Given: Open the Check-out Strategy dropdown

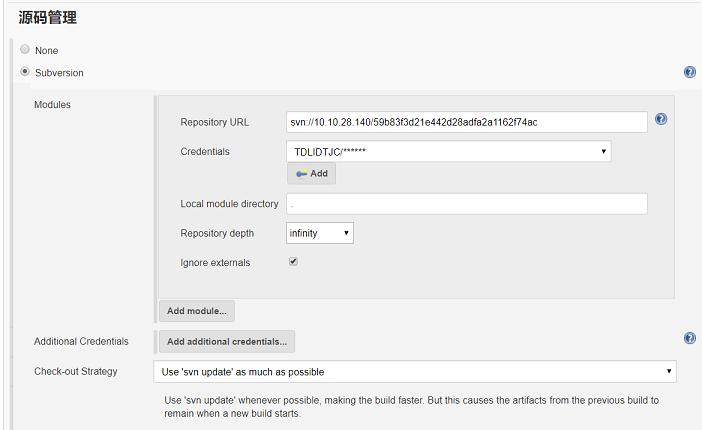Looking at the screenshot, I should 417,372.
